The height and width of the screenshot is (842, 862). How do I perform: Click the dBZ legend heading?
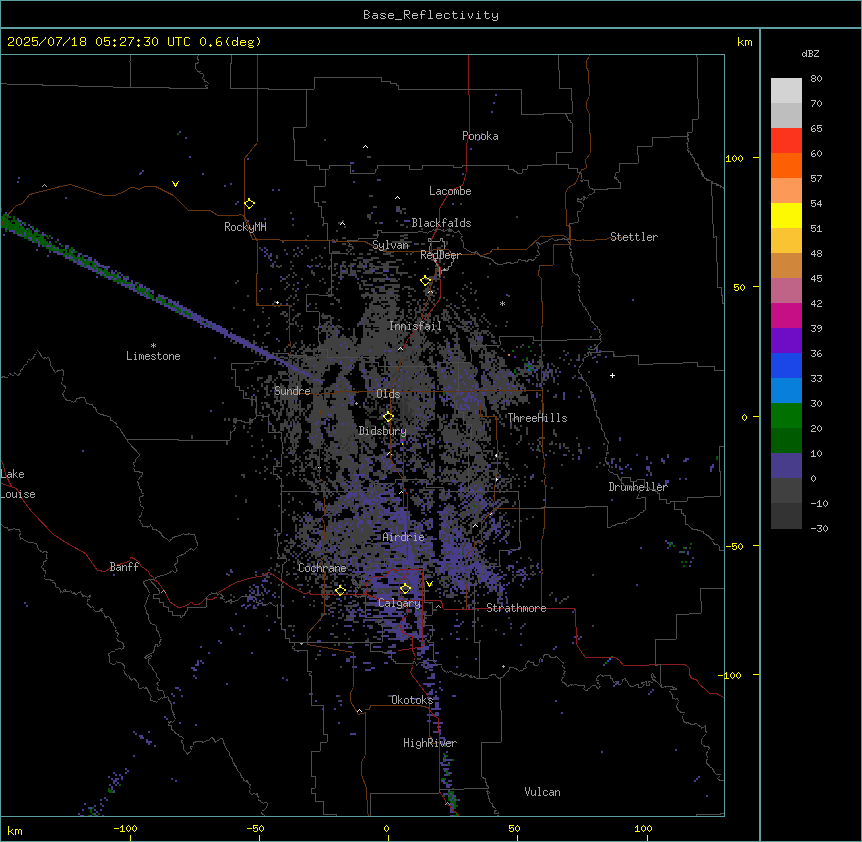[x=810, y=53]
